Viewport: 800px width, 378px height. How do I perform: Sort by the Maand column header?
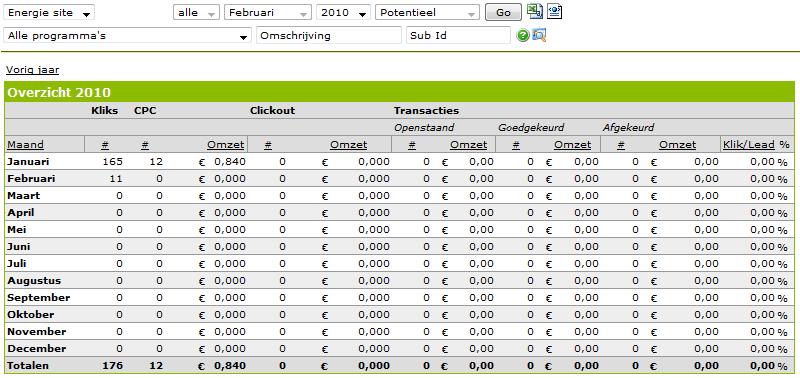26,145
